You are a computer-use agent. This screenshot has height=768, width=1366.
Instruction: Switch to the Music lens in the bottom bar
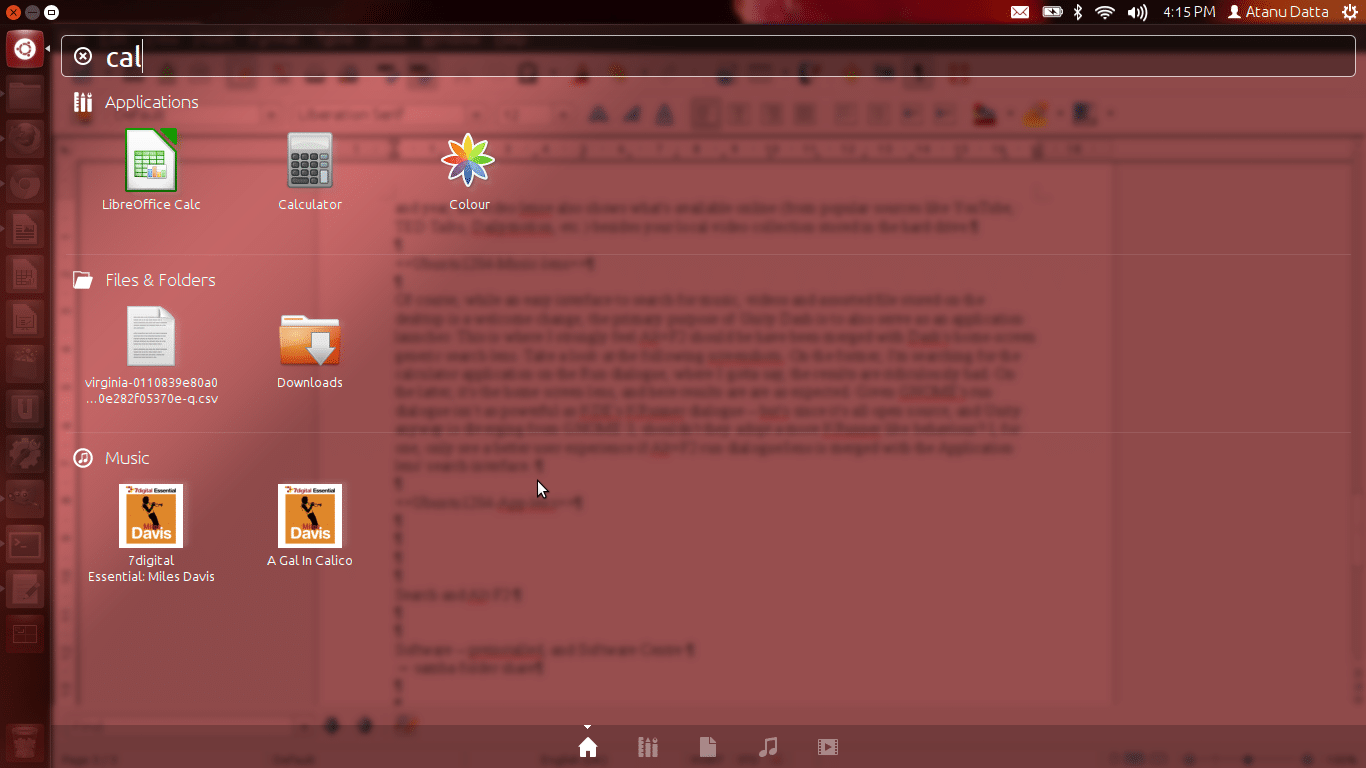(768, 747)
